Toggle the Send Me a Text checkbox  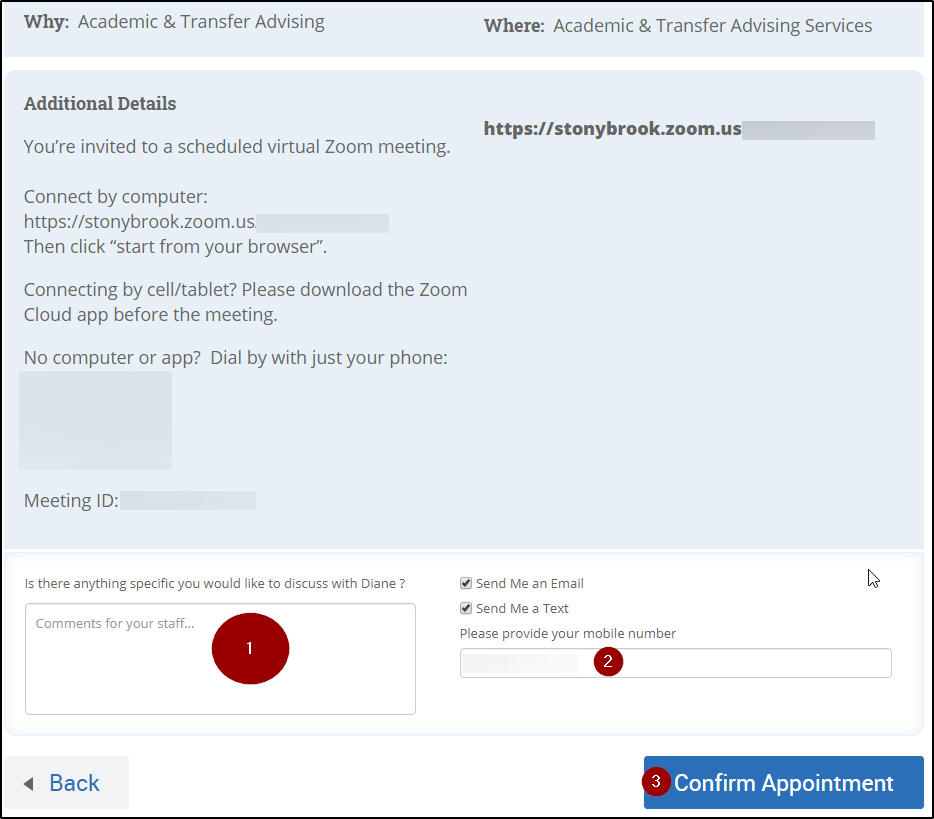click(x=466, y=608)
